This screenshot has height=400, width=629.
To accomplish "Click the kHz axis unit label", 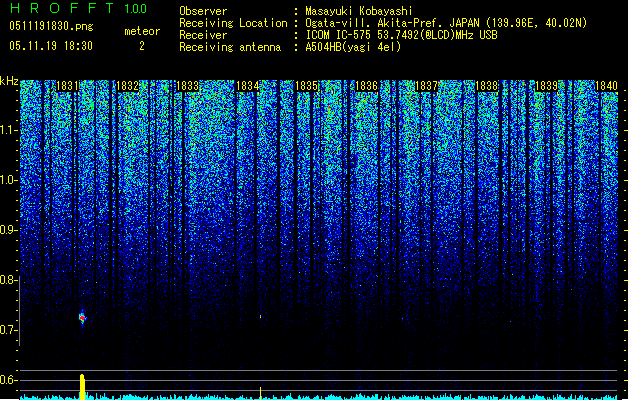I will pyautogui.click(x=9, y=81).
